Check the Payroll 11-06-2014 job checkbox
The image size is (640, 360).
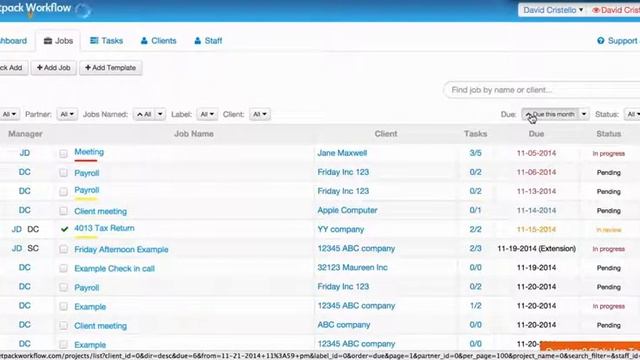[63, 173]
